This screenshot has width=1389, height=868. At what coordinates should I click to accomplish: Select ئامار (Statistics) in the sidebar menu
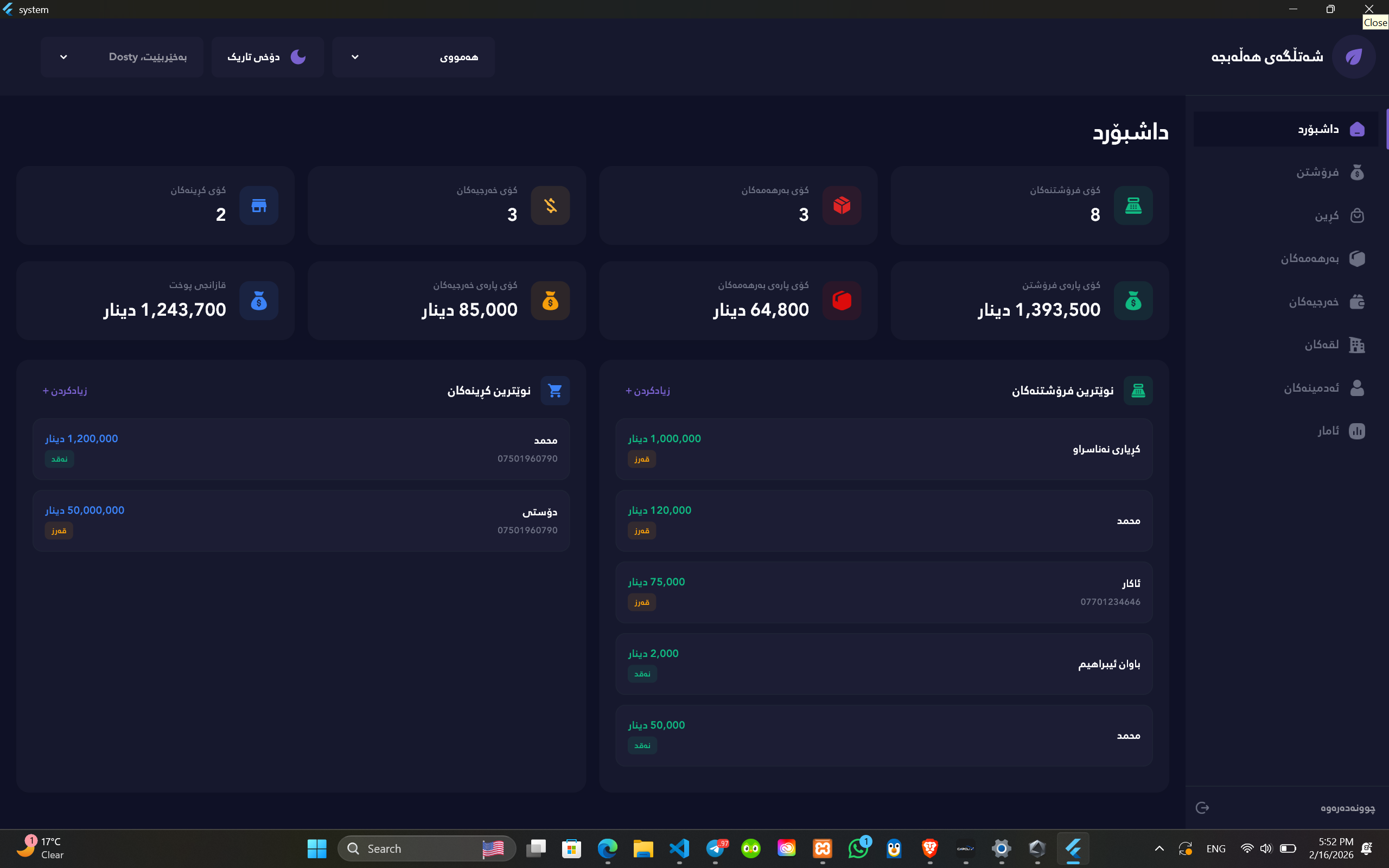click(x=1328, y=431)
